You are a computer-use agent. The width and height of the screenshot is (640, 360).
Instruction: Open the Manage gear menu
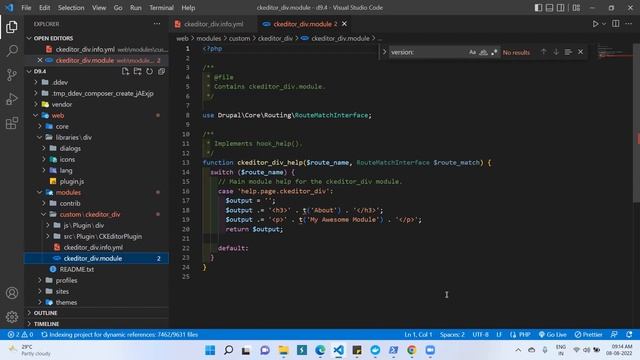point(12,316)
